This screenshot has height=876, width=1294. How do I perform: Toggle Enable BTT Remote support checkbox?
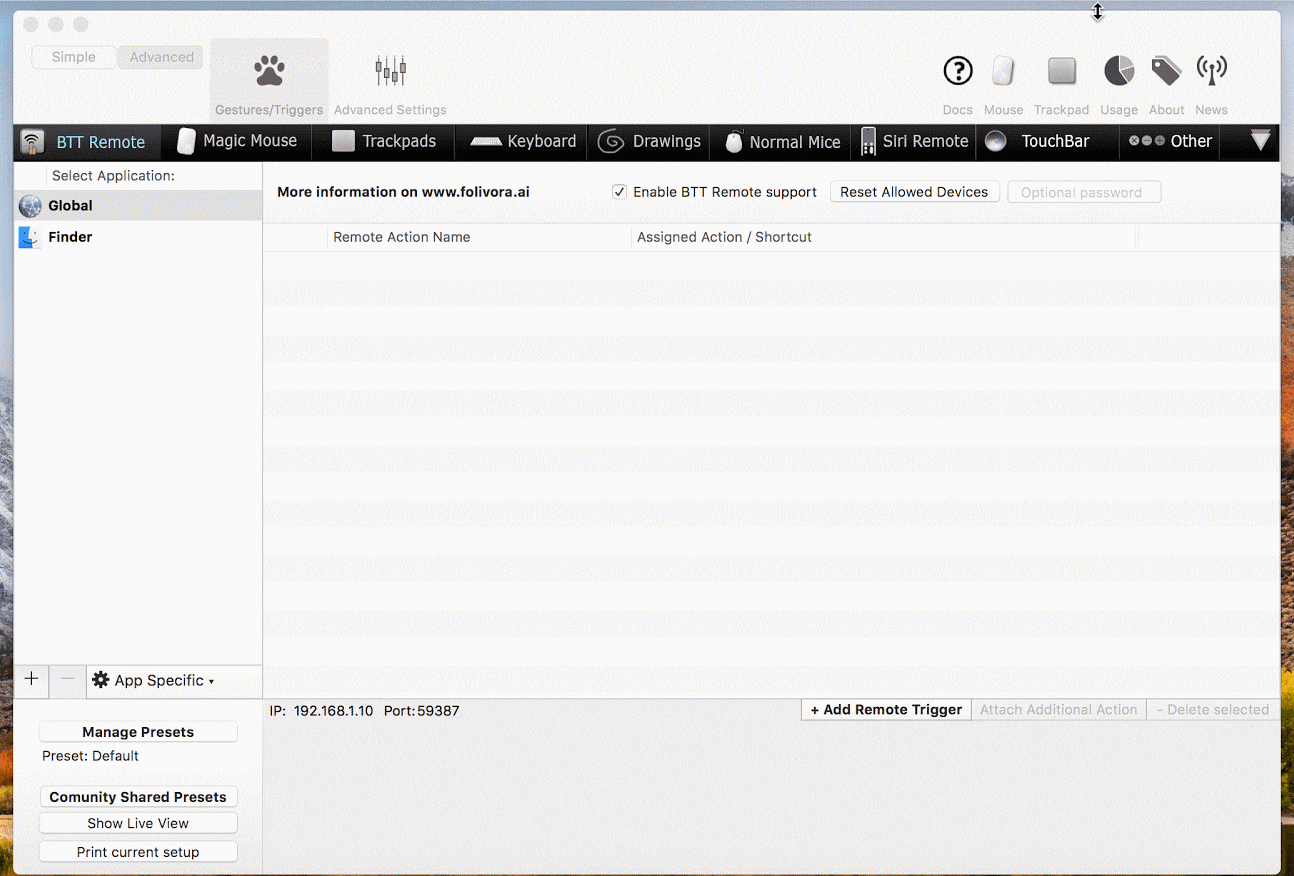[x=619, y=192]
